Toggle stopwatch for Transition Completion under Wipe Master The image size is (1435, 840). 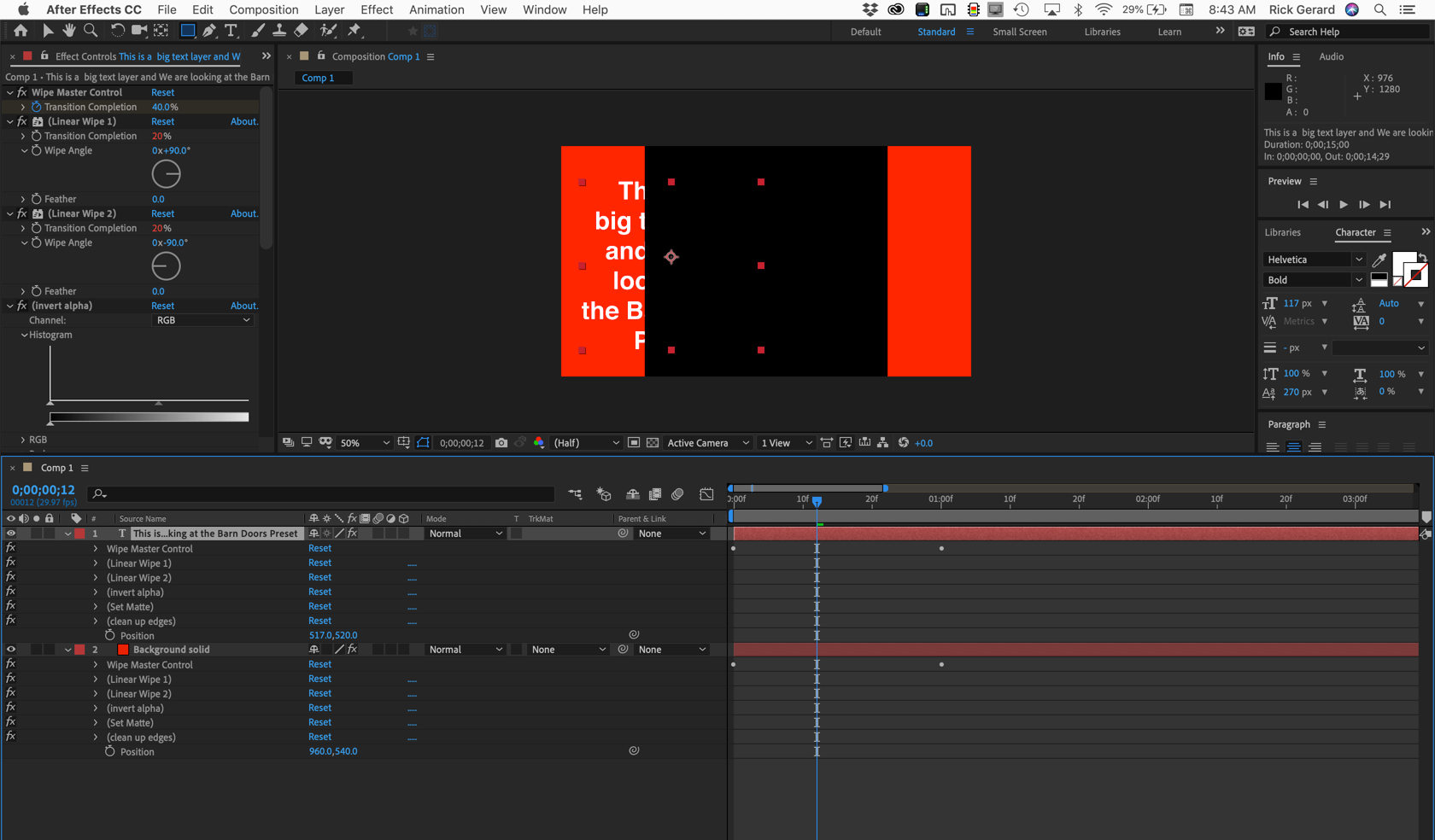[37, 107]
